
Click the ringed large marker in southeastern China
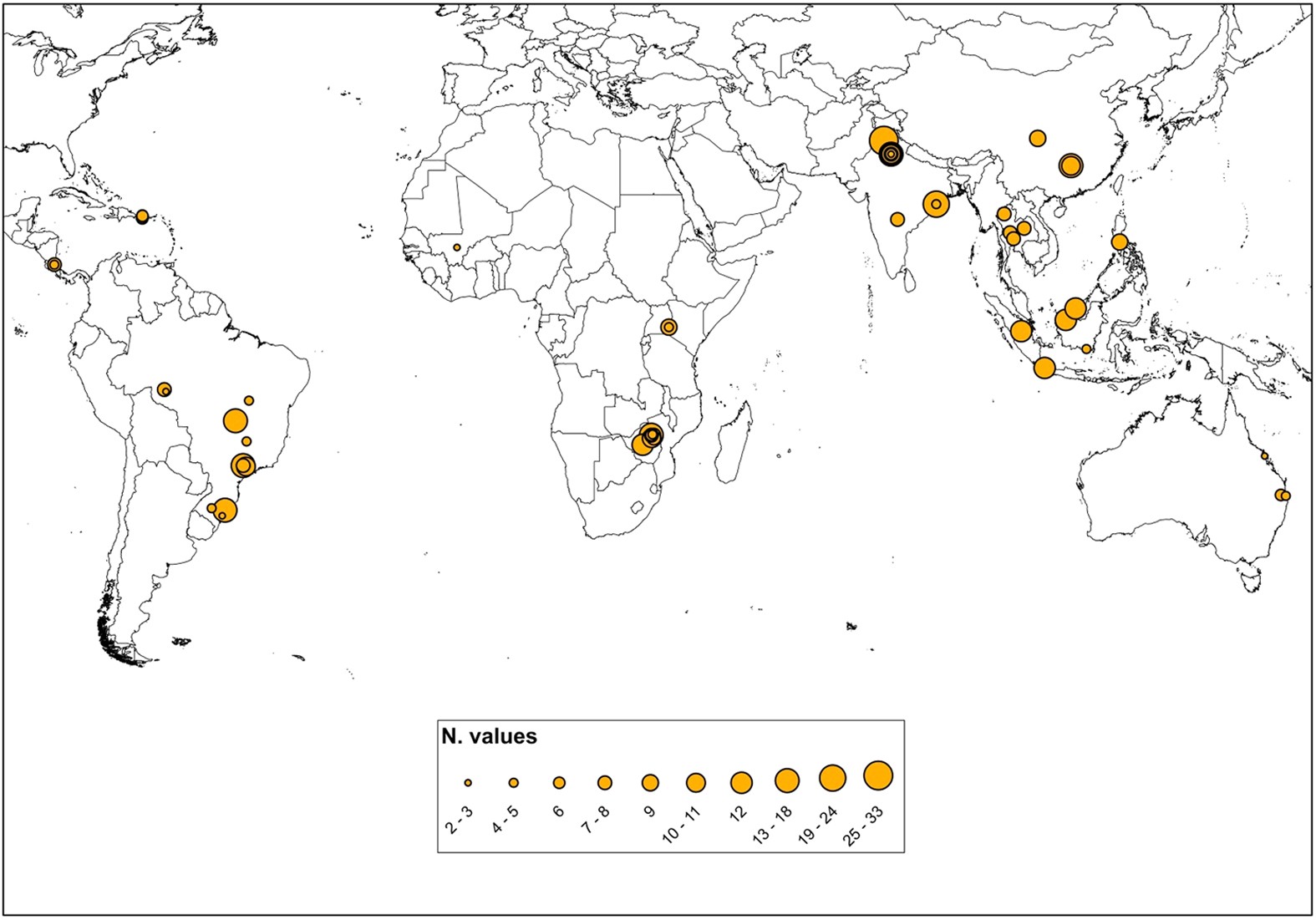1070,165
